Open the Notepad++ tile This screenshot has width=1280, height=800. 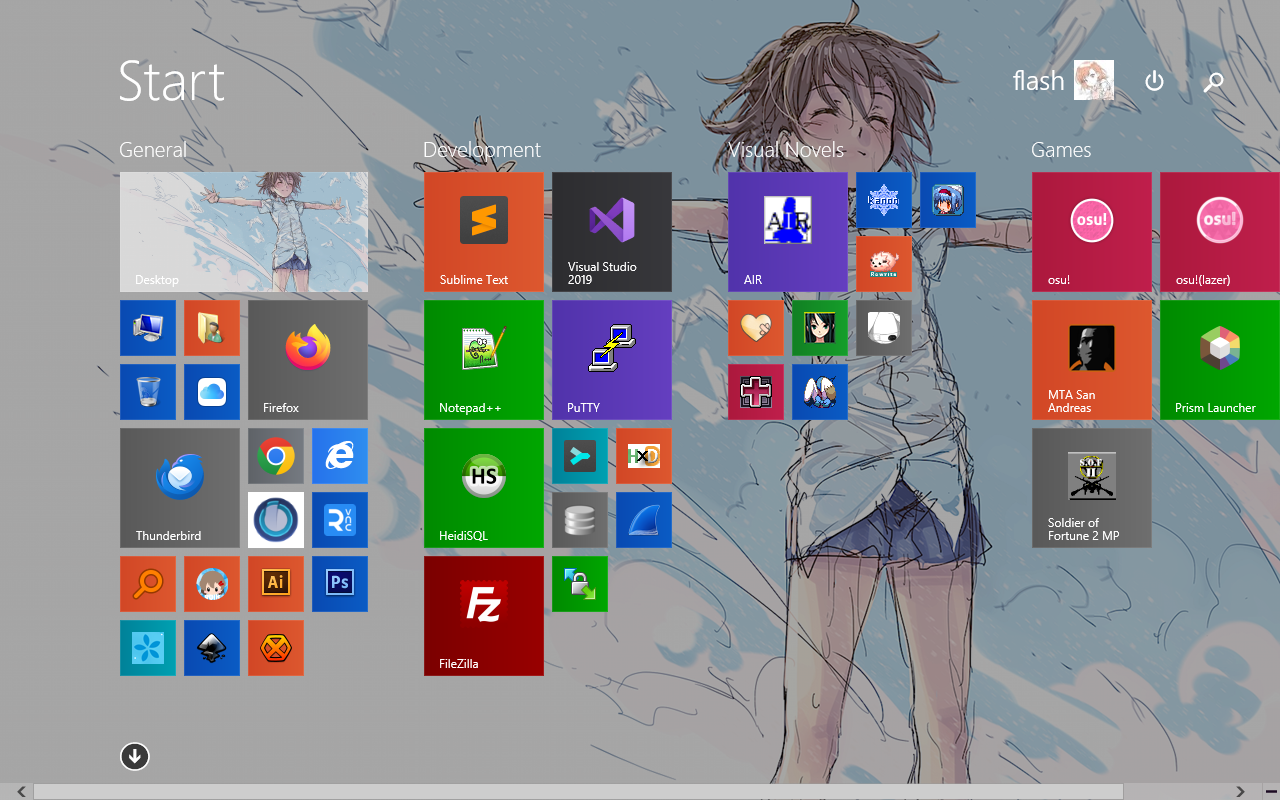pos(484,360)
